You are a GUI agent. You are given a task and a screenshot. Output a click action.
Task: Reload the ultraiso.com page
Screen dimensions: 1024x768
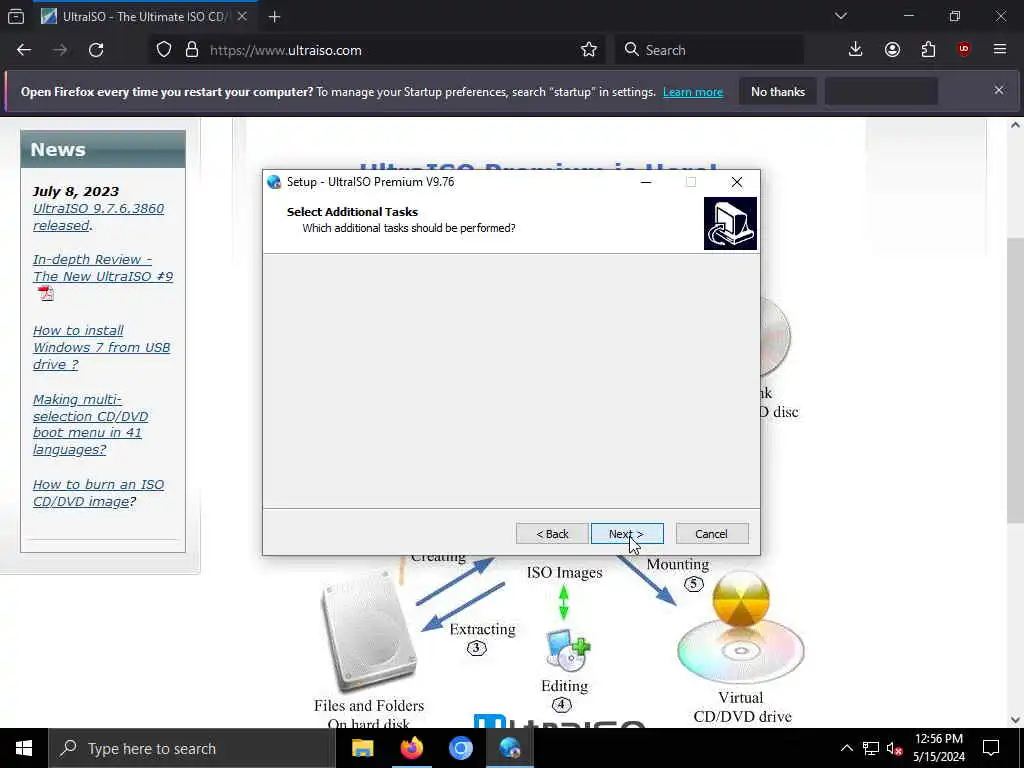pos(96,50)
